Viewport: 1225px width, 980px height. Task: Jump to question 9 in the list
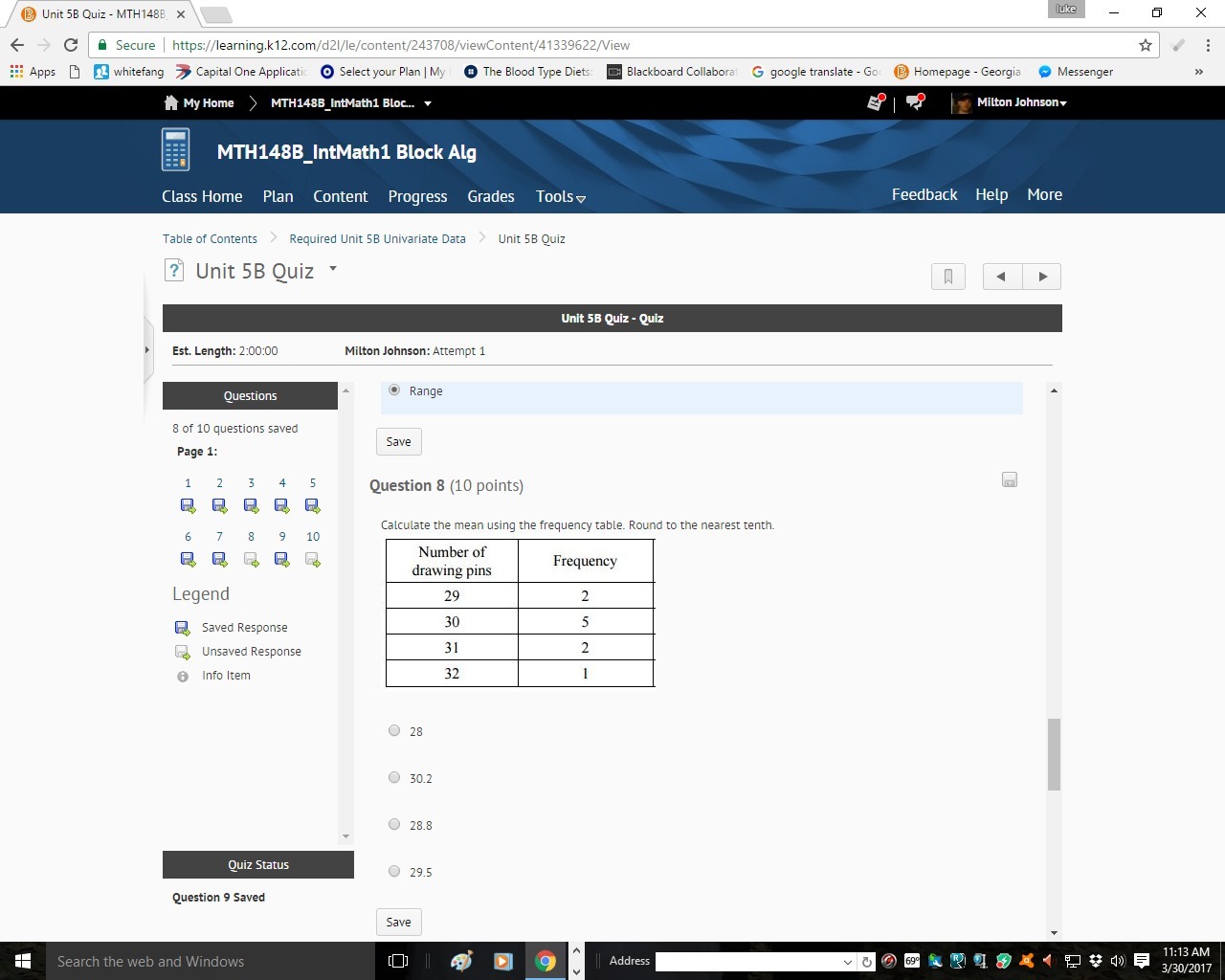tap(282, 537)
